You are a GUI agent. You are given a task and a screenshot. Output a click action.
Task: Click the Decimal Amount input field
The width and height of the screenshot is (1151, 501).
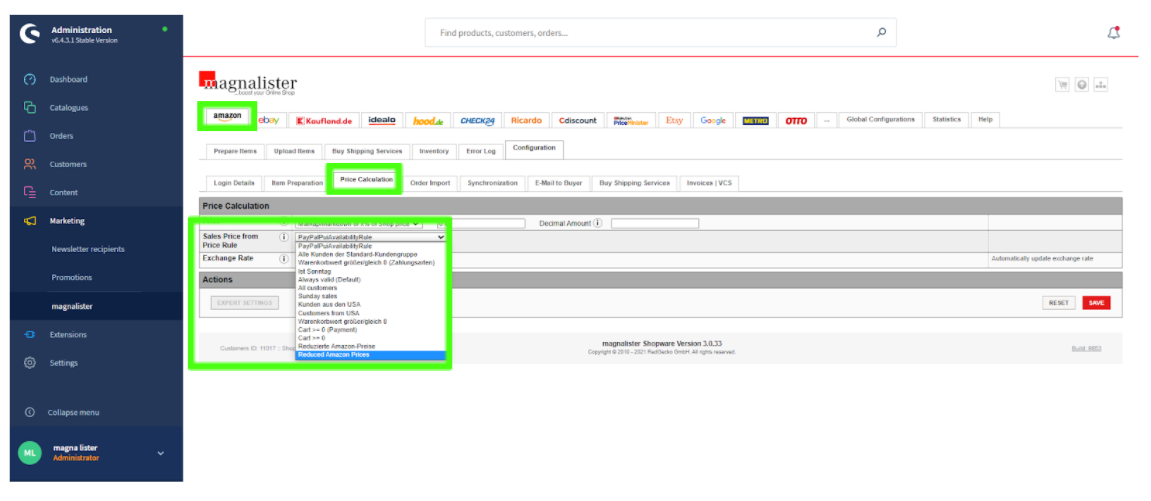click(x=655, y=223)
